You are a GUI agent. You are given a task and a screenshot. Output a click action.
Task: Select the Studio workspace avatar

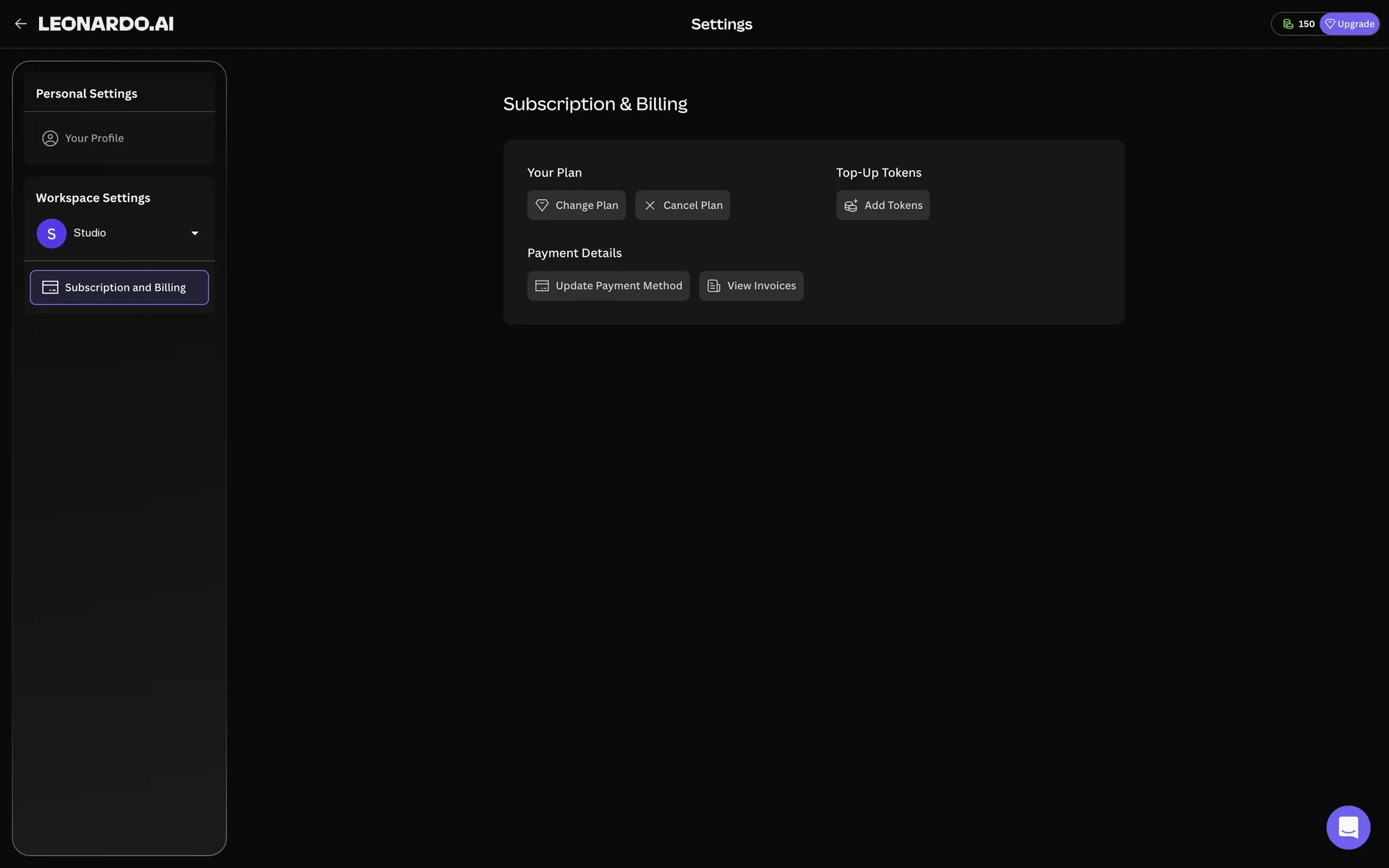pyautogui.click(x=51, y=234)
